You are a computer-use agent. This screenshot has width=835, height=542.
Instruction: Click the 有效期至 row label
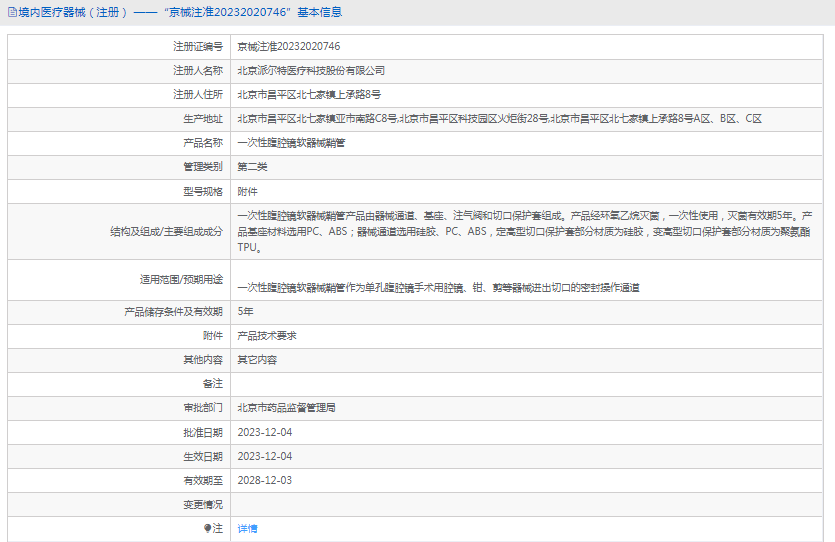tap(203, 480)
